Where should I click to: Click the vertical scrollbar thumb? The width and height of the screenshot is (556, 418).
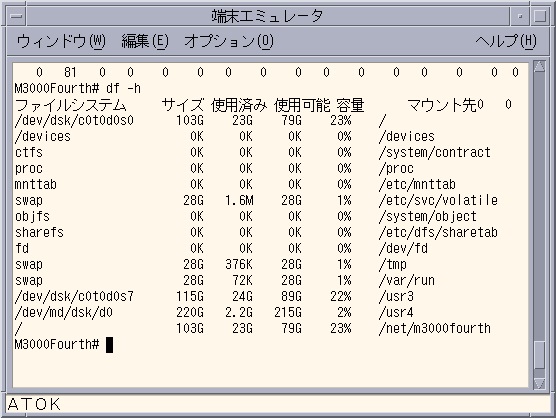[539, 355]
